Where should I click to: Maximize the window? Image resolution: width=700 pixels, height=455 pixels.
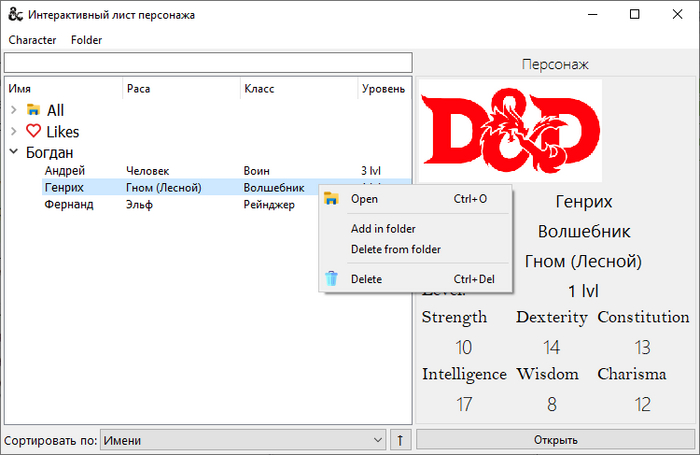(634, 14)
